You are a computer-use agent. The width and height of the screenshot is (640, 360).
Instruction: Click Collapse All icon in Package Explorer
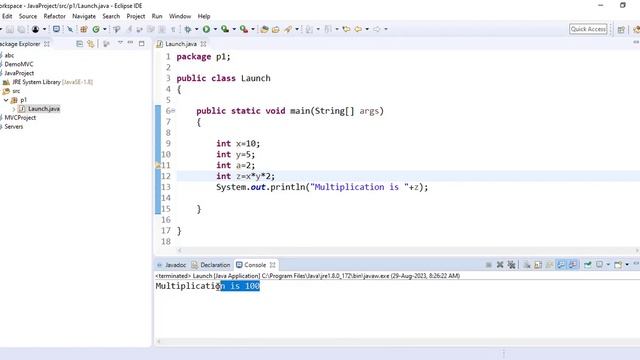[x=80, y=44]
